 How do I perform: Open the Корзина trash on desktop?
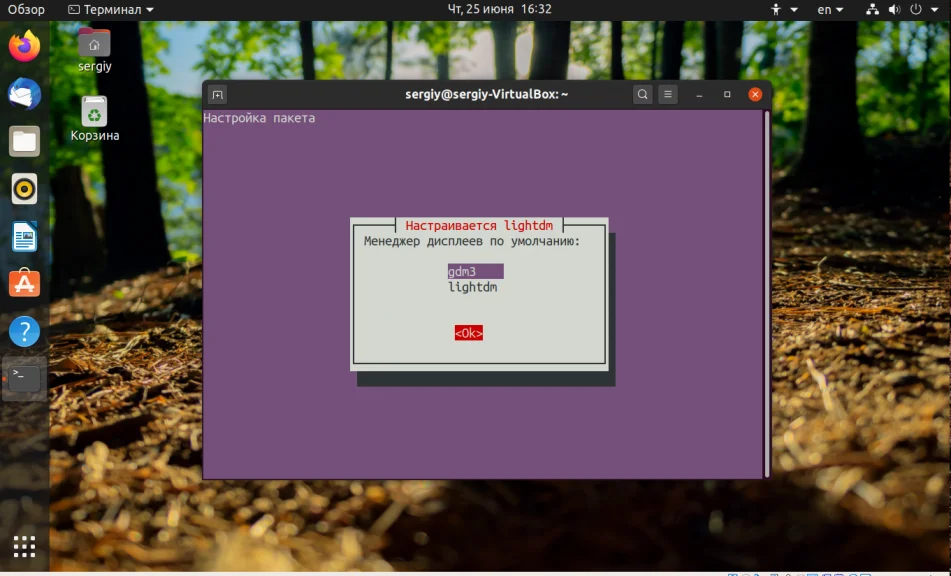click(x=95, y=119)
